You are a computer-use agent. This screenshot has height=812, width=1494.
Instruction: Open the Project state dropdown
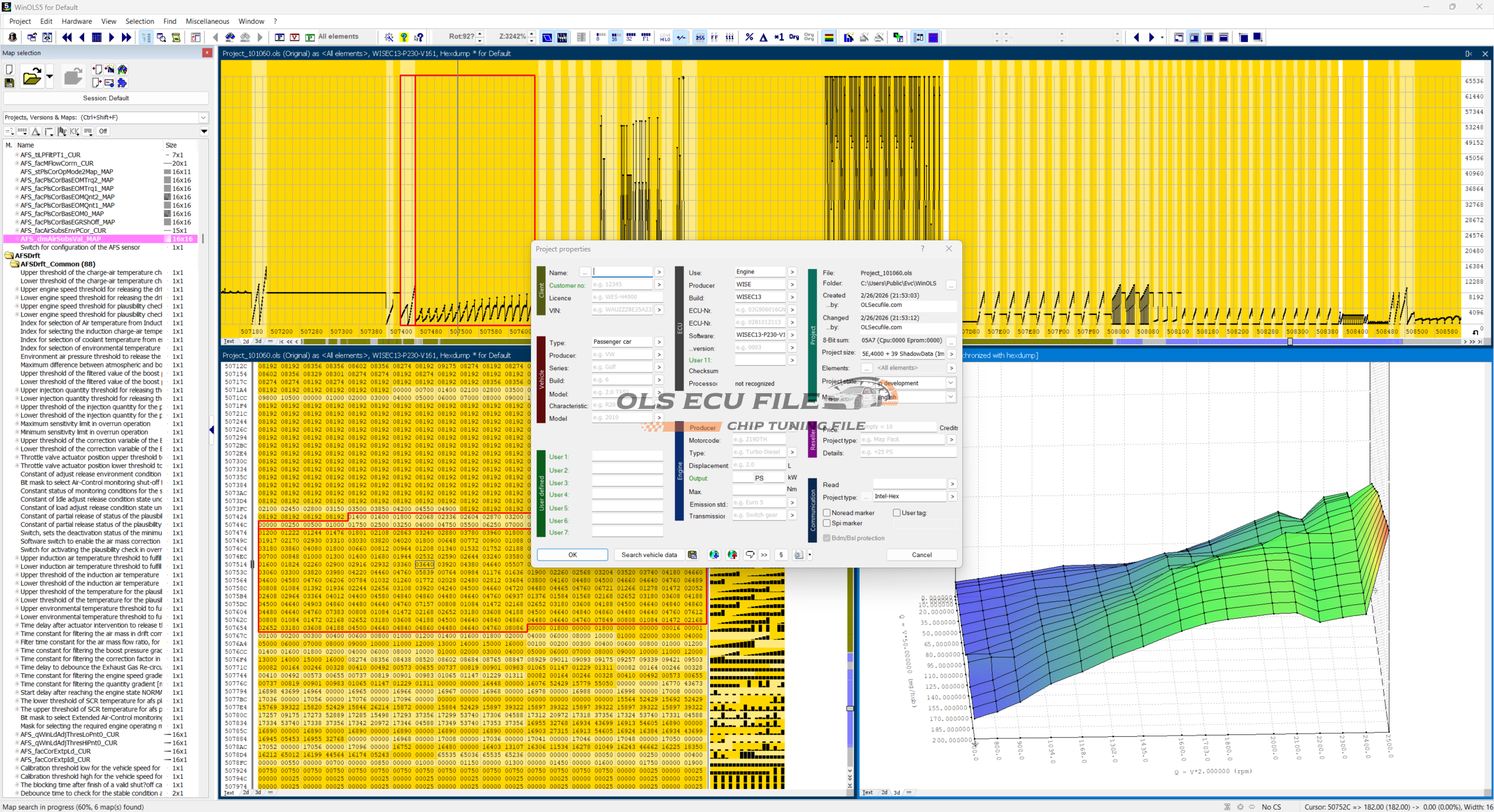(x=950, y=383)
